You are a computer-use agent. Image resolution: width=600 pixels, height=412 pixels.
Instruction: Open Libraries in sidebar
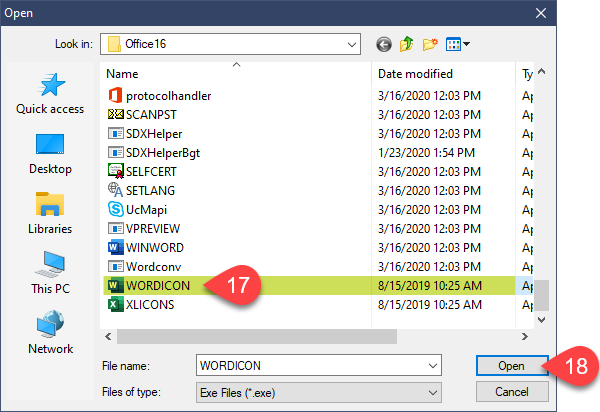coord(50,213)
